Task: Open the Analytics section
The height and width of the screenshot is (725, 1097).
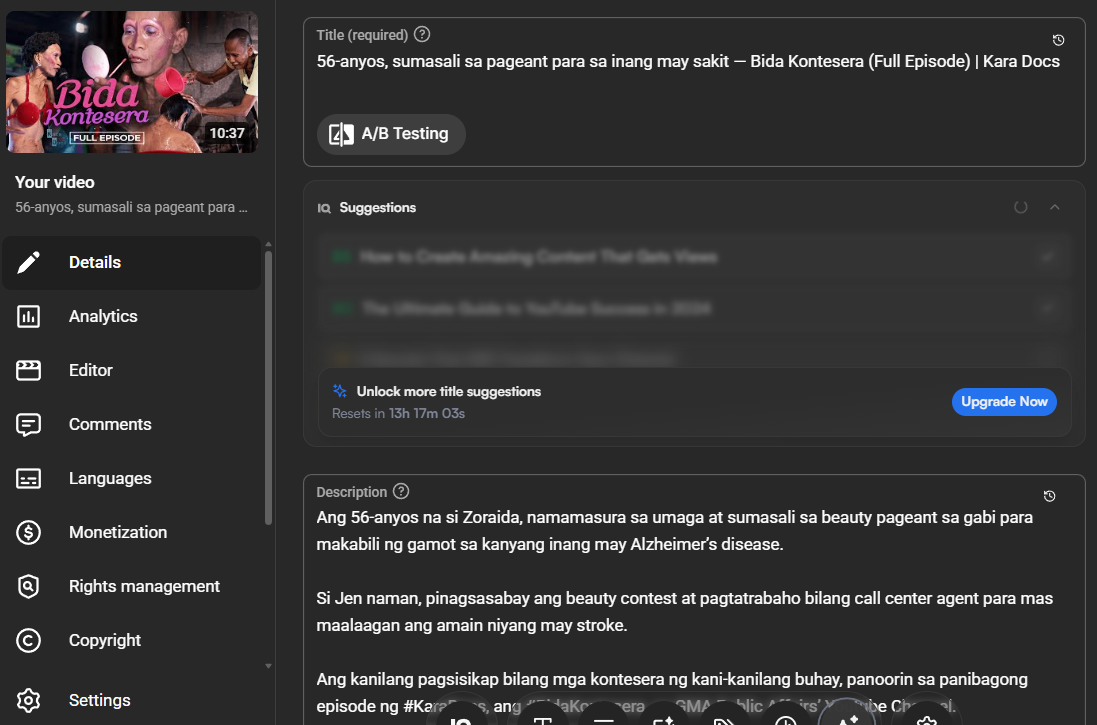Action: tap(132, 316)
